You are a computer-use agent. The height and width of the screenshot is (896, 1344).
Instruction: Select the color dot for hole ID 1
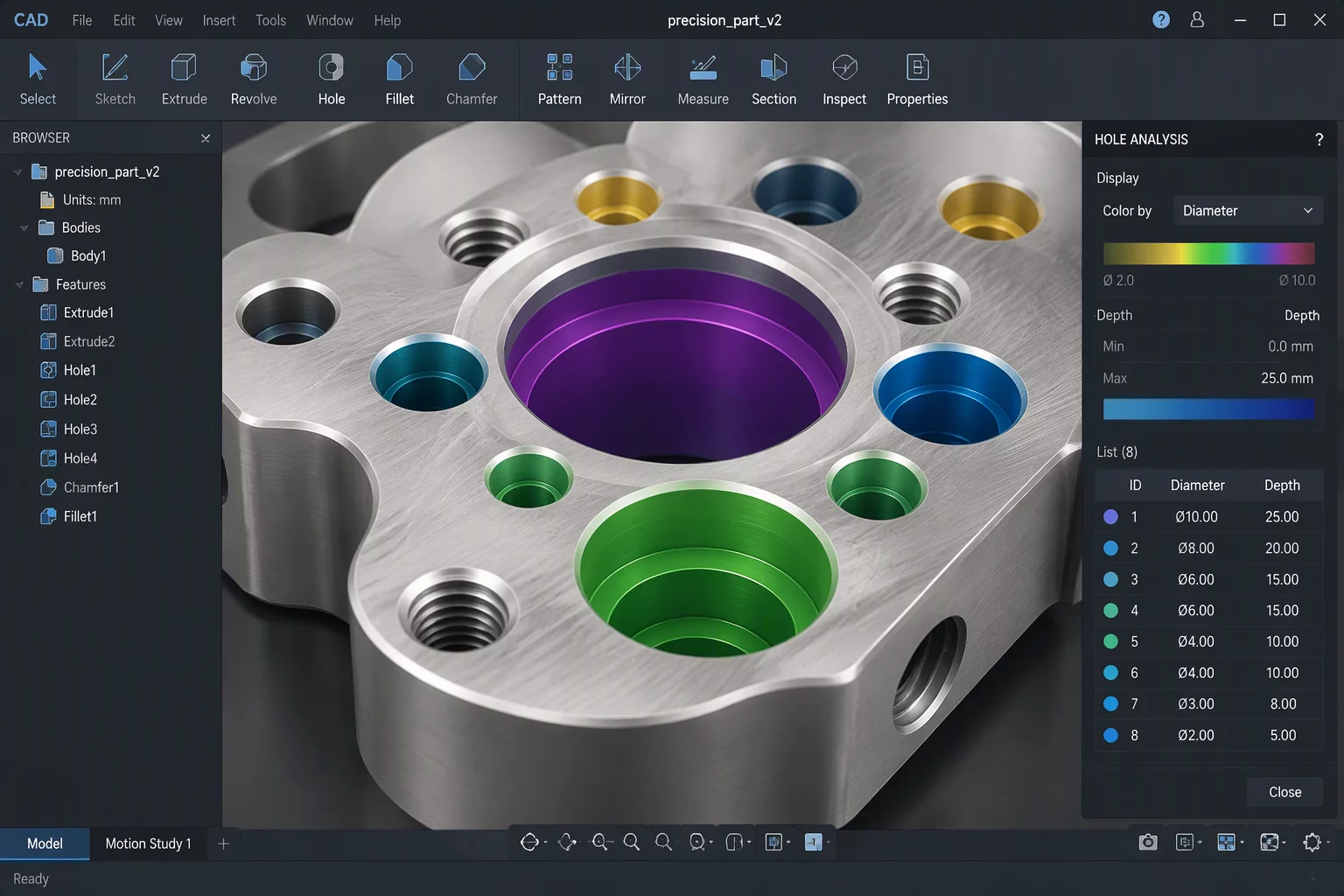tap(1110, 517)
